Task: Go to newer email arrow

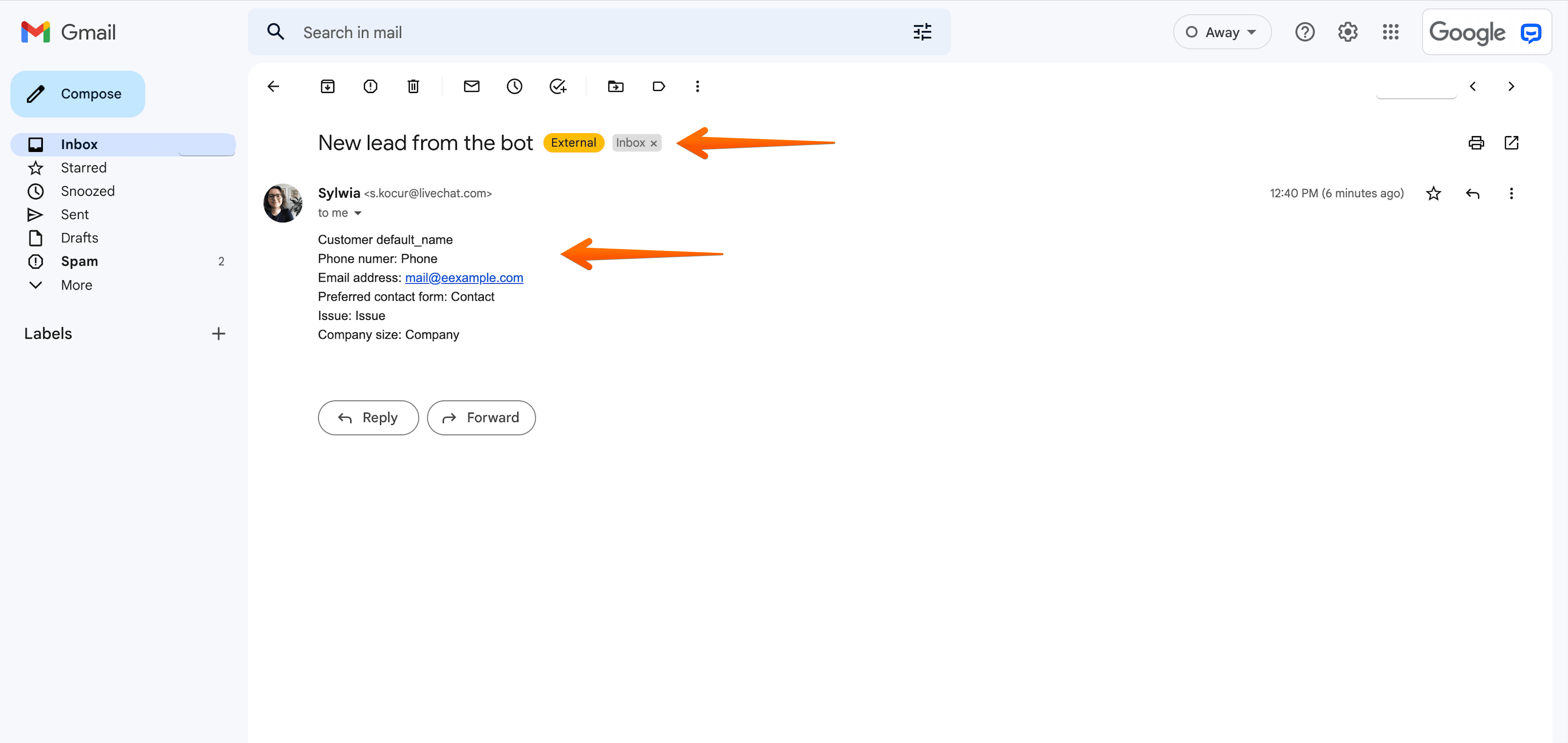Action: pos(1473,86)
